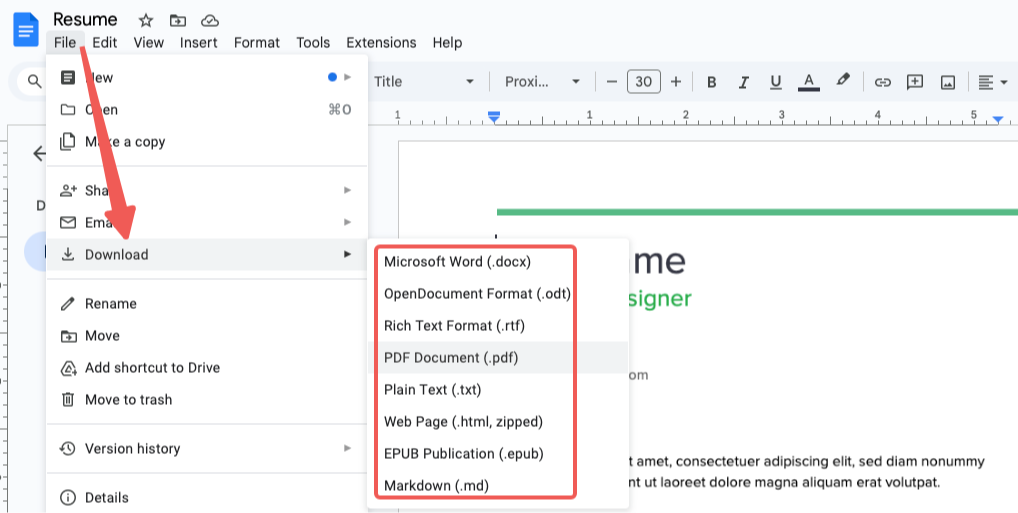Open the Format menu
This screenshot has width=1018, height=513.
pyautogui.click(x=256, y=43)
